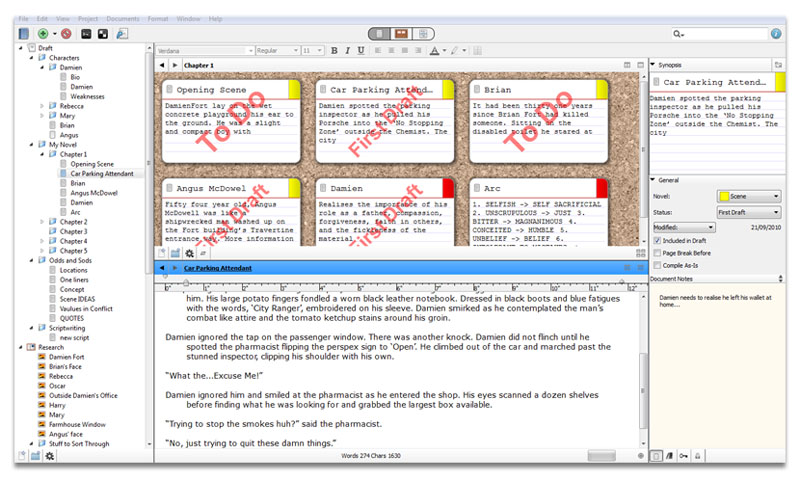Switch to Corkboard view mode

(x=400, y=33)
